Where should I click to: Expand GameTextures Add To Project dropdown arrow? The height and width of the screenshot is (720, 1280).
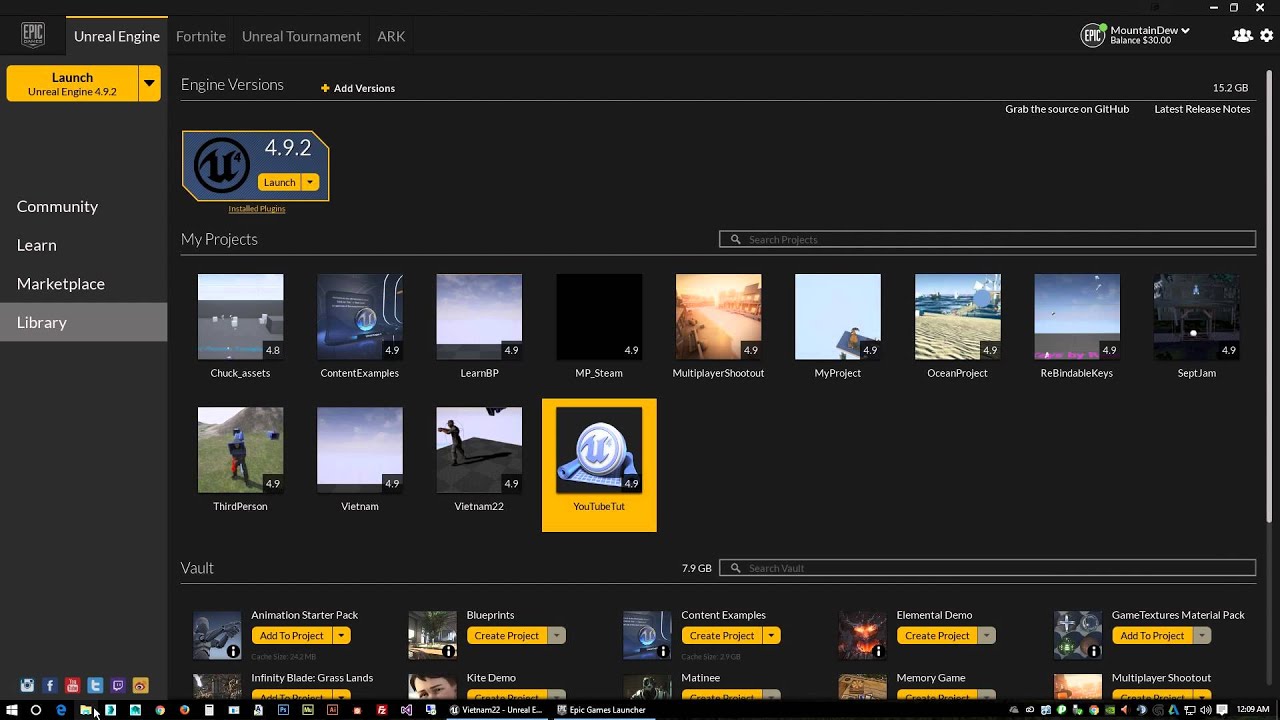point(1202,636)
